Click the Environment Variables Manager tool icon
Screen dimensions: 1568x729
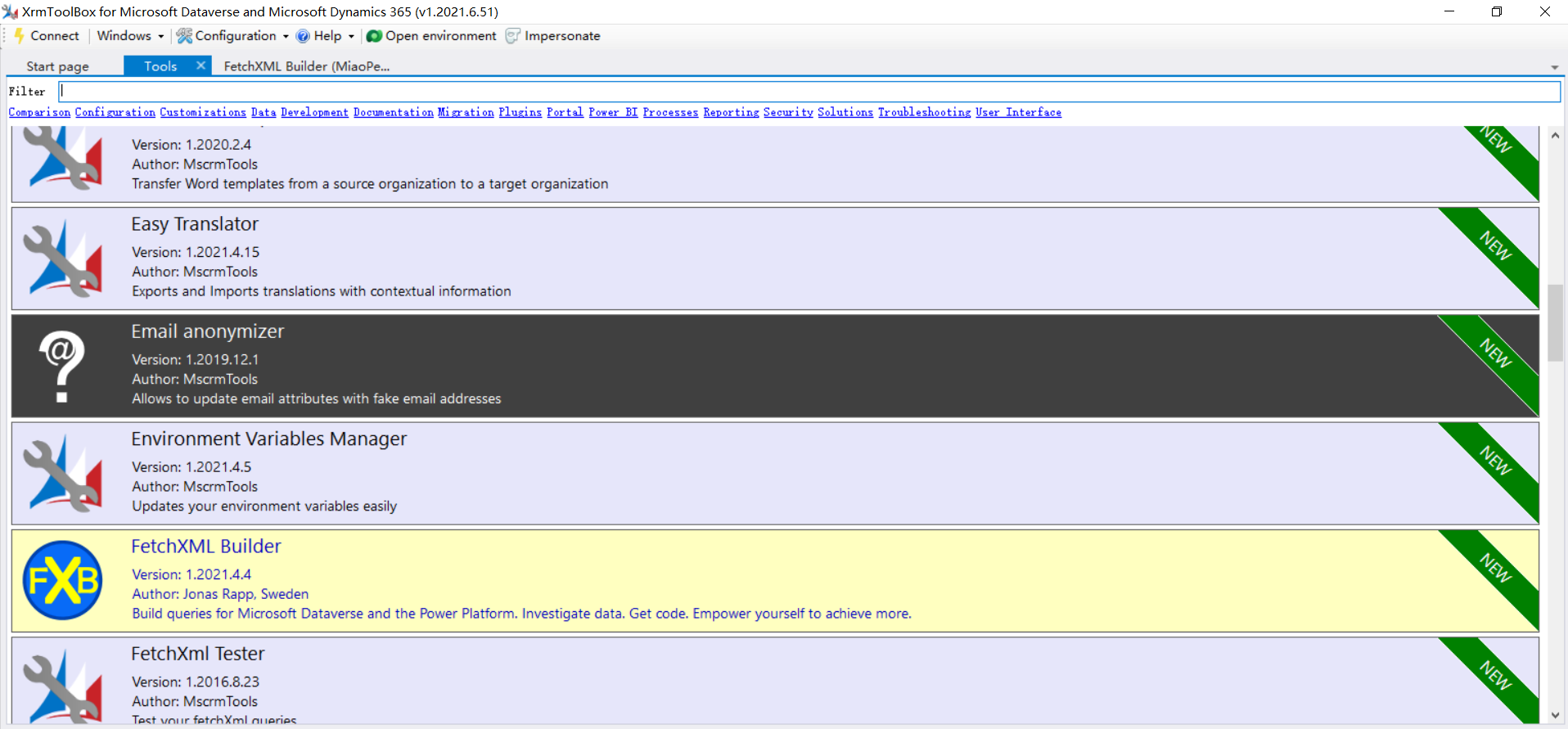point(63,473)
